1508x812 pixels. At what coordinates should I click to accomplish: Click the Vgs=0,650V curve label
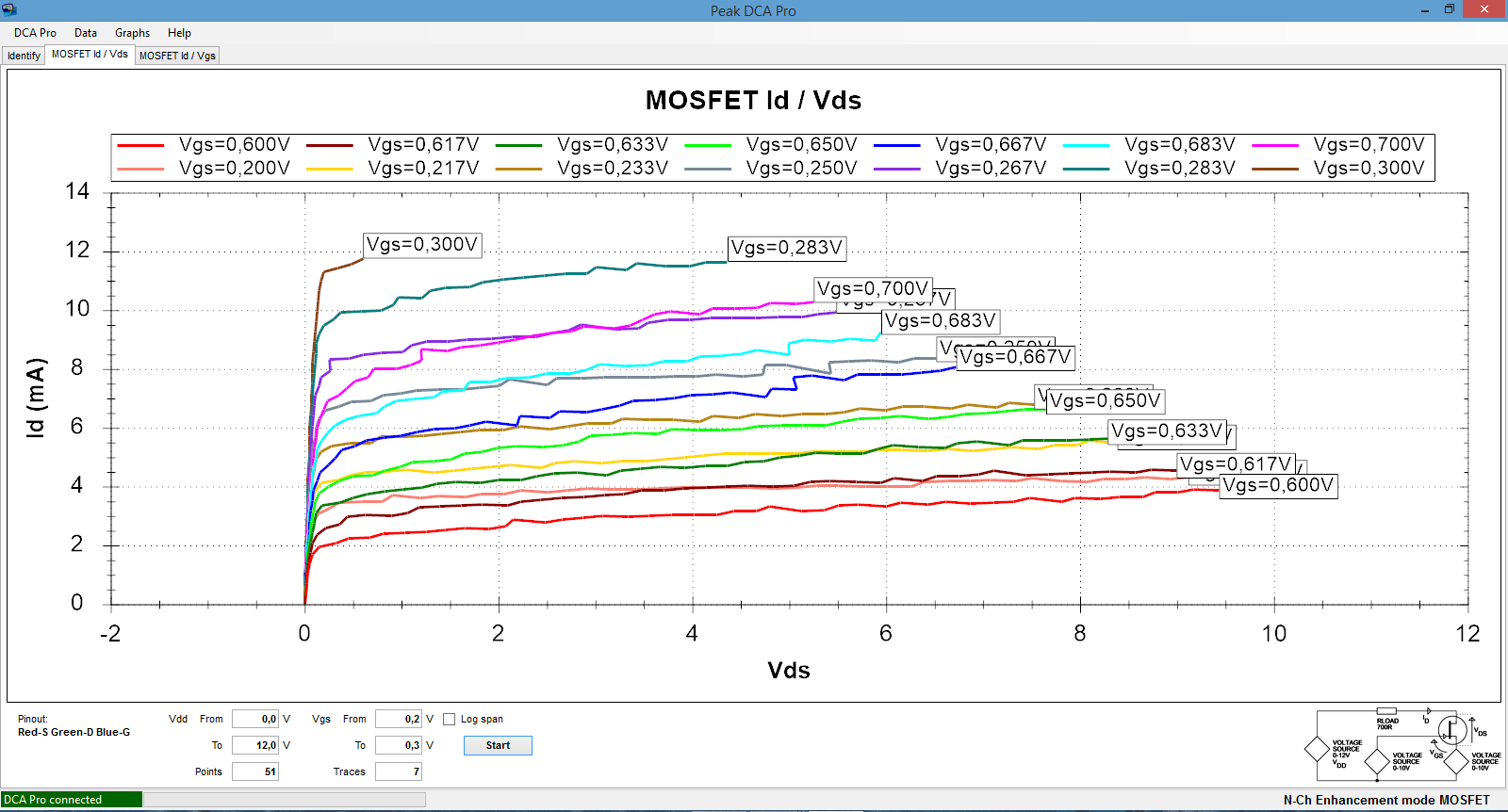pos(1106,401)
